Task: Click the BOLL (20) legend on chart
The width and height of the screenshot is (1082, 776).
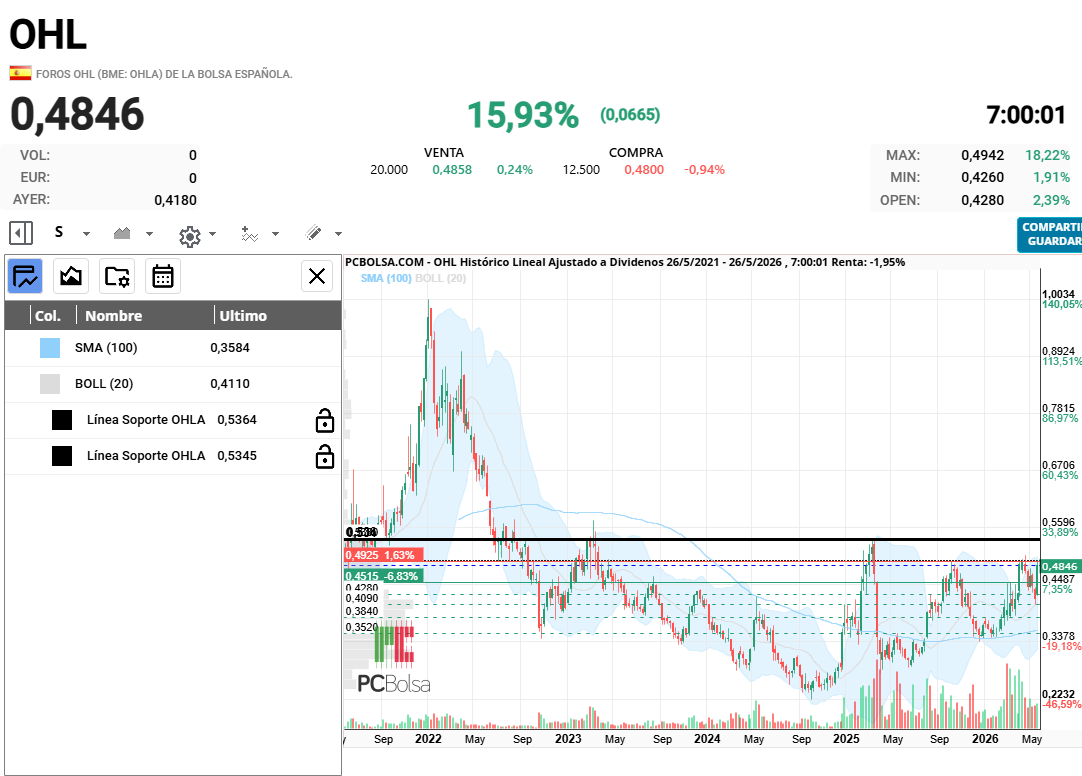Action: [440, 278]
